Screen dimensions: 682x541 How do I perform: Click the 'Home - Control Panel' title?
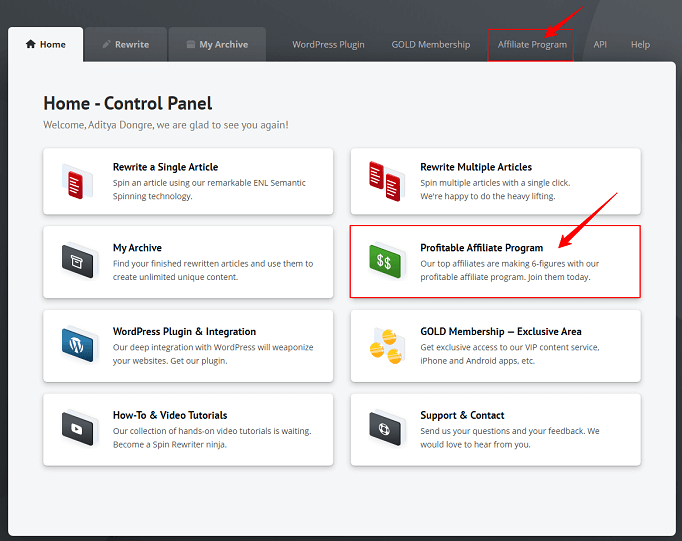tap(127, 104)
